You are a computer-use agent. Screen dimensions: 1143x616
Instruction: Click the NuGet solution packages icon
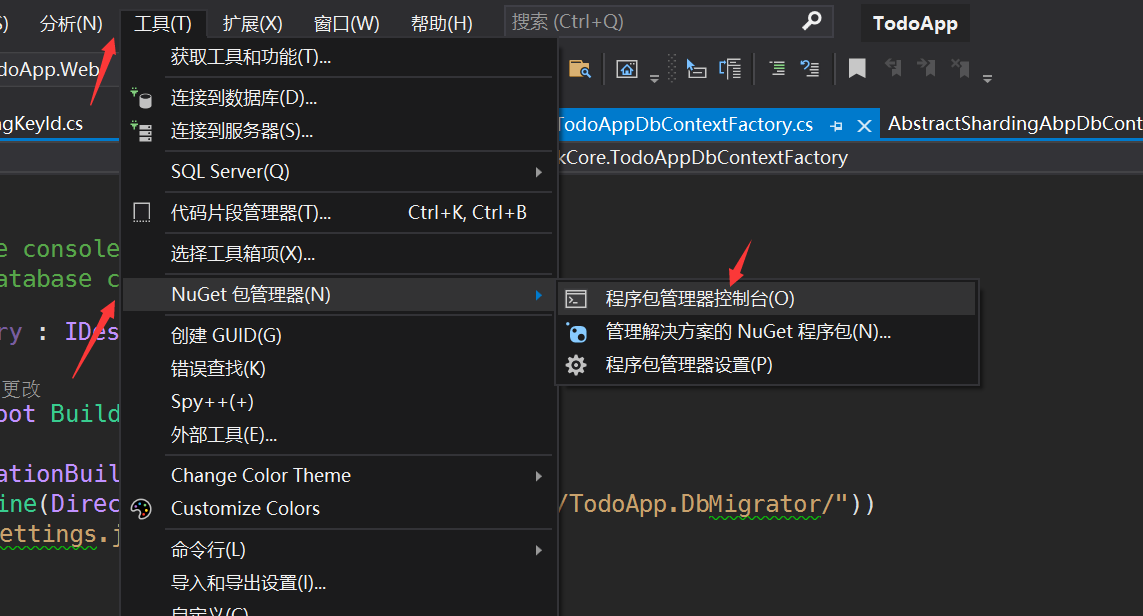click(x=576, y=332)
